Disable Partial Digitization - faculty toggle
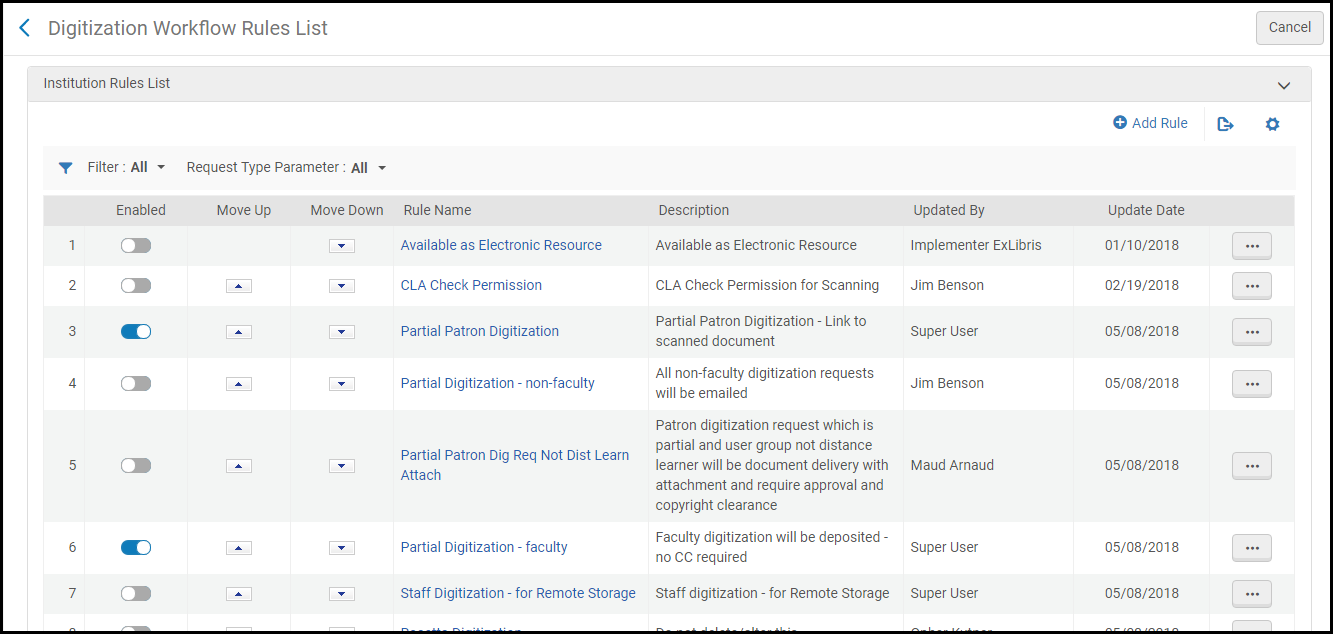1333x634 pixels. 136,548
